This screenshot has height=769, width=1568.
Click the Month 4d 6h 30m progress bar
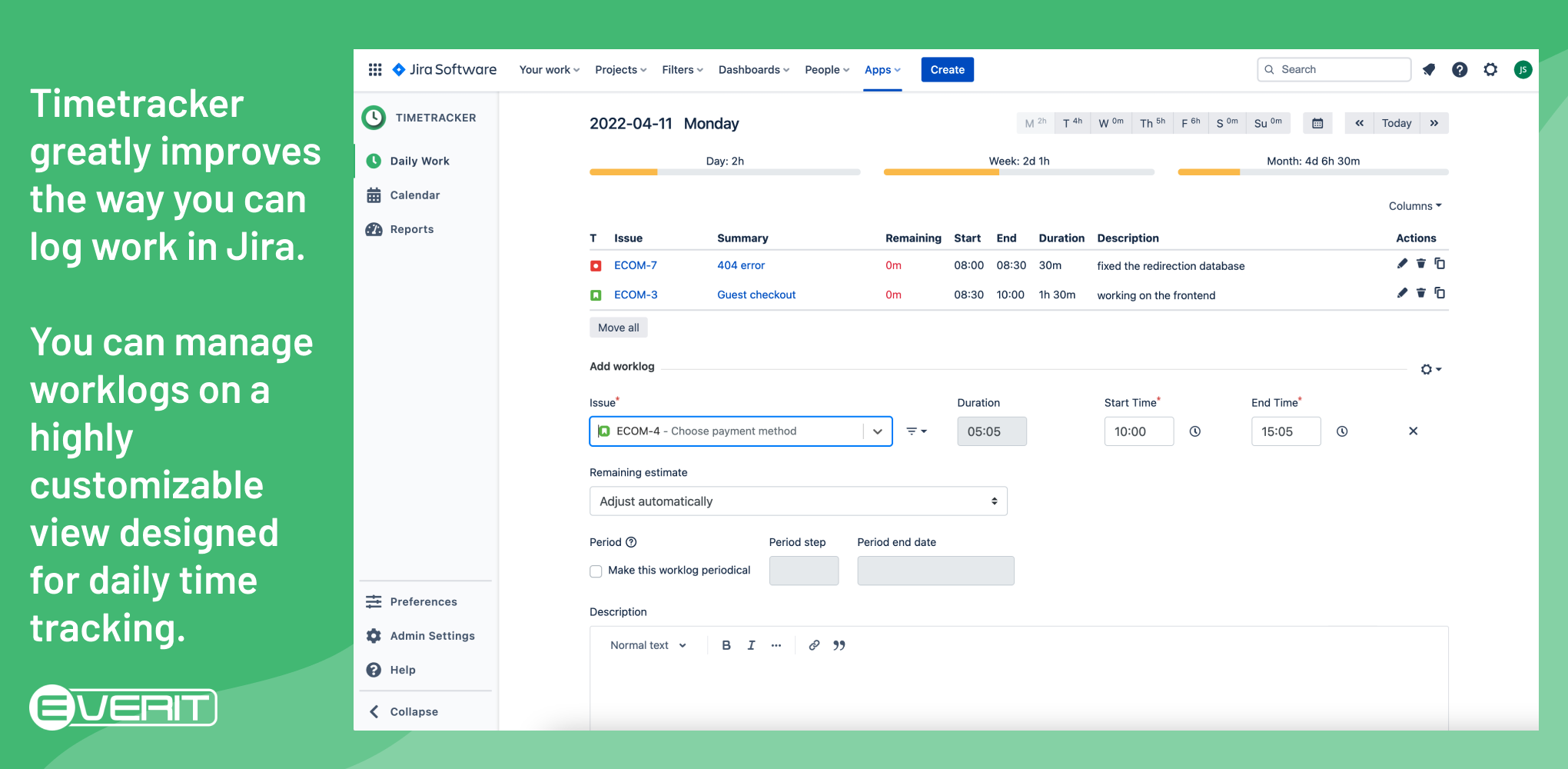[1313, 172]
